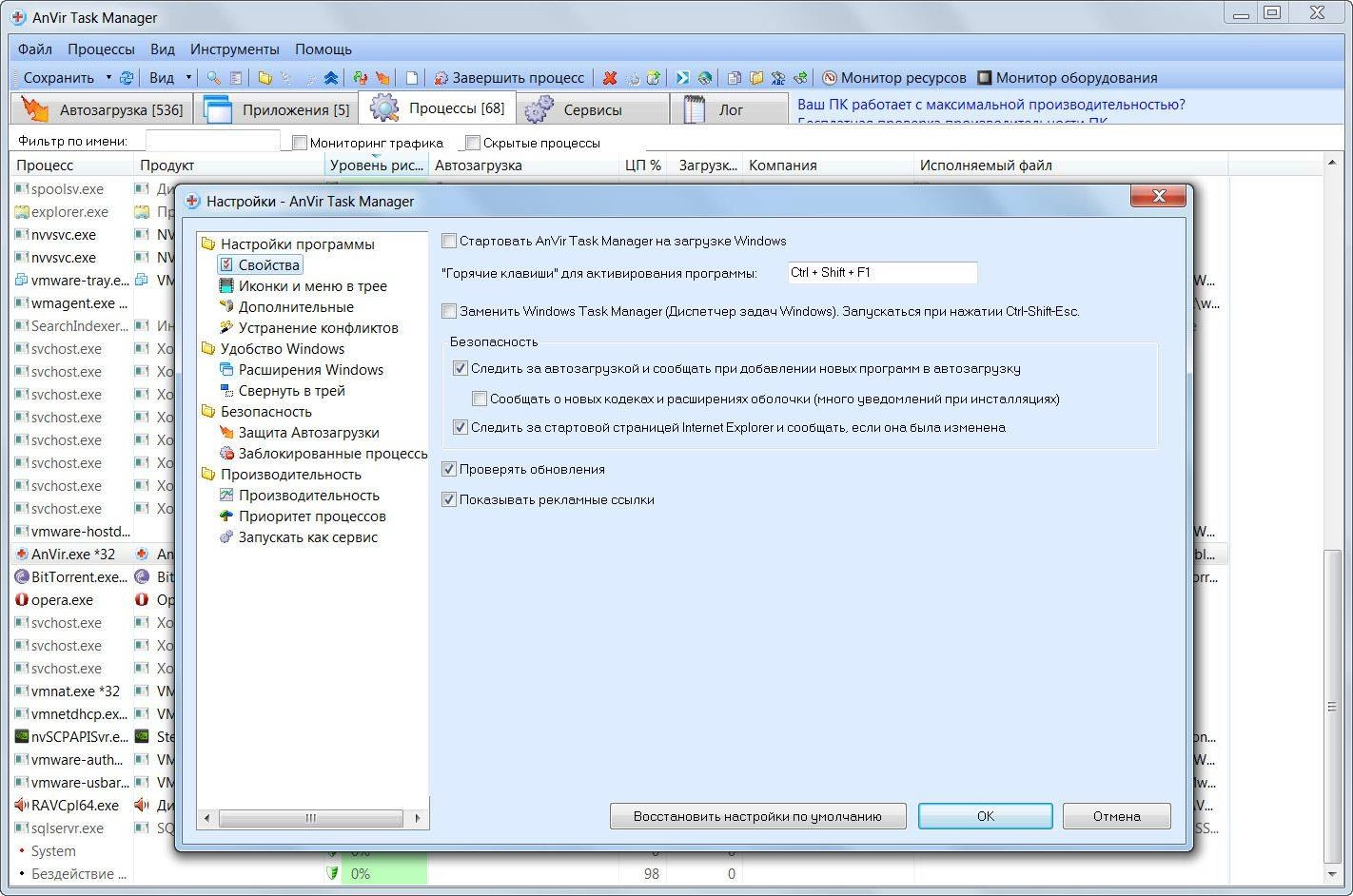
Task: Click the orange startup arrow toolbar icon
Action: point(382,78)
